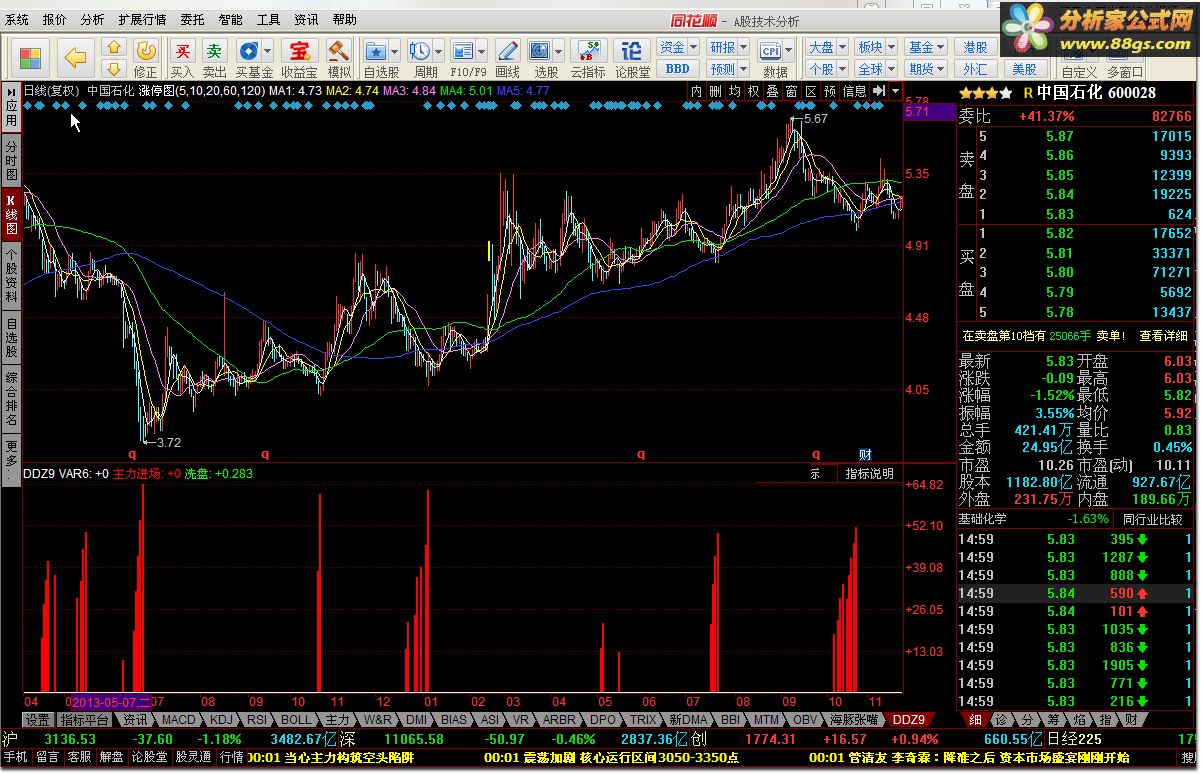Click the 外汇 button
This screenshot has width=1202, height=774.
[976, 69]
